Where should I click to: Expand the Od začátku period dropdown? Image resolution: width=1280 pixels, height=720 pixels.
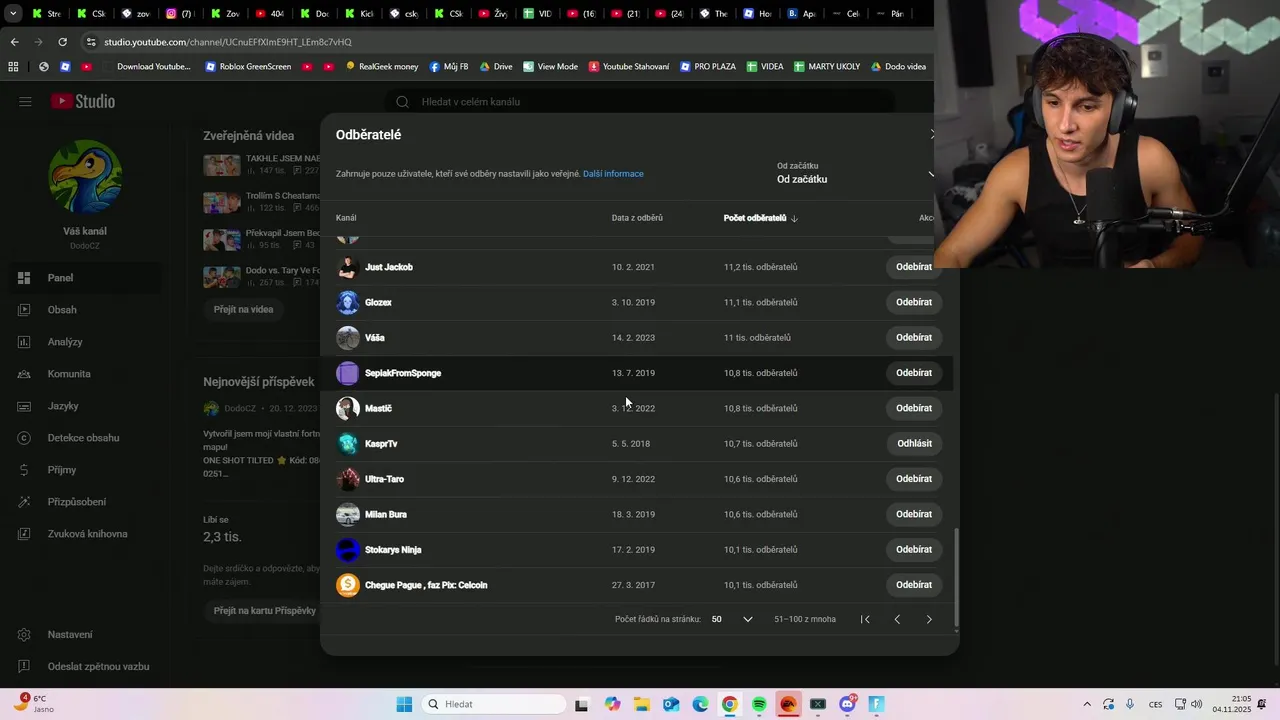pyautogui.click(x=856, y=173)
